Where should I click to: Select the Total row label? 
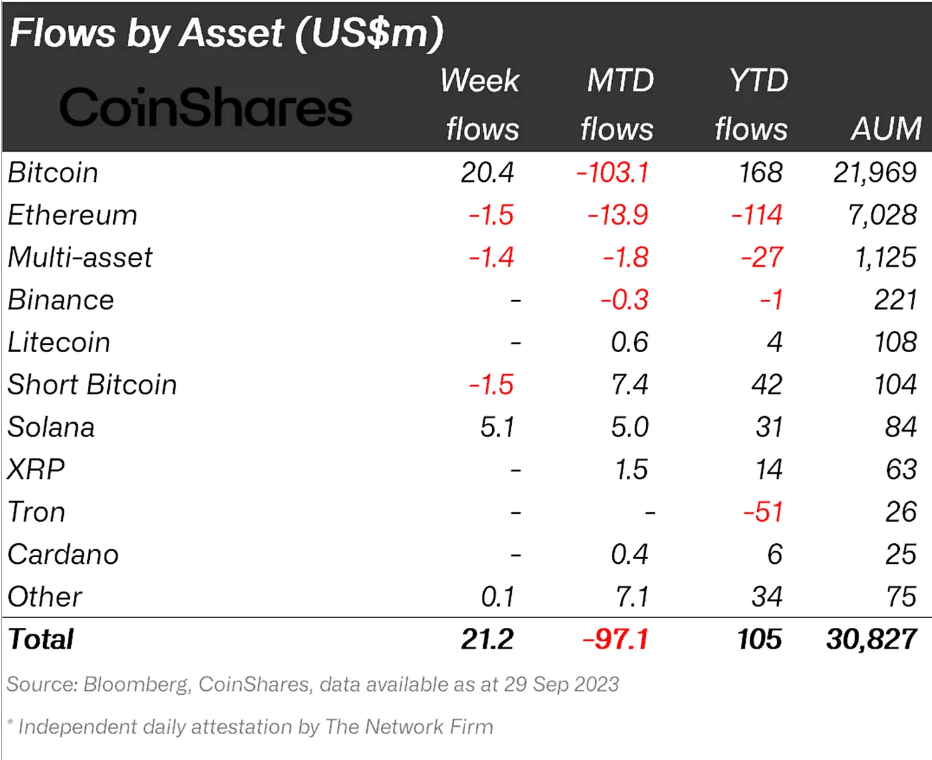pos(41,639)
